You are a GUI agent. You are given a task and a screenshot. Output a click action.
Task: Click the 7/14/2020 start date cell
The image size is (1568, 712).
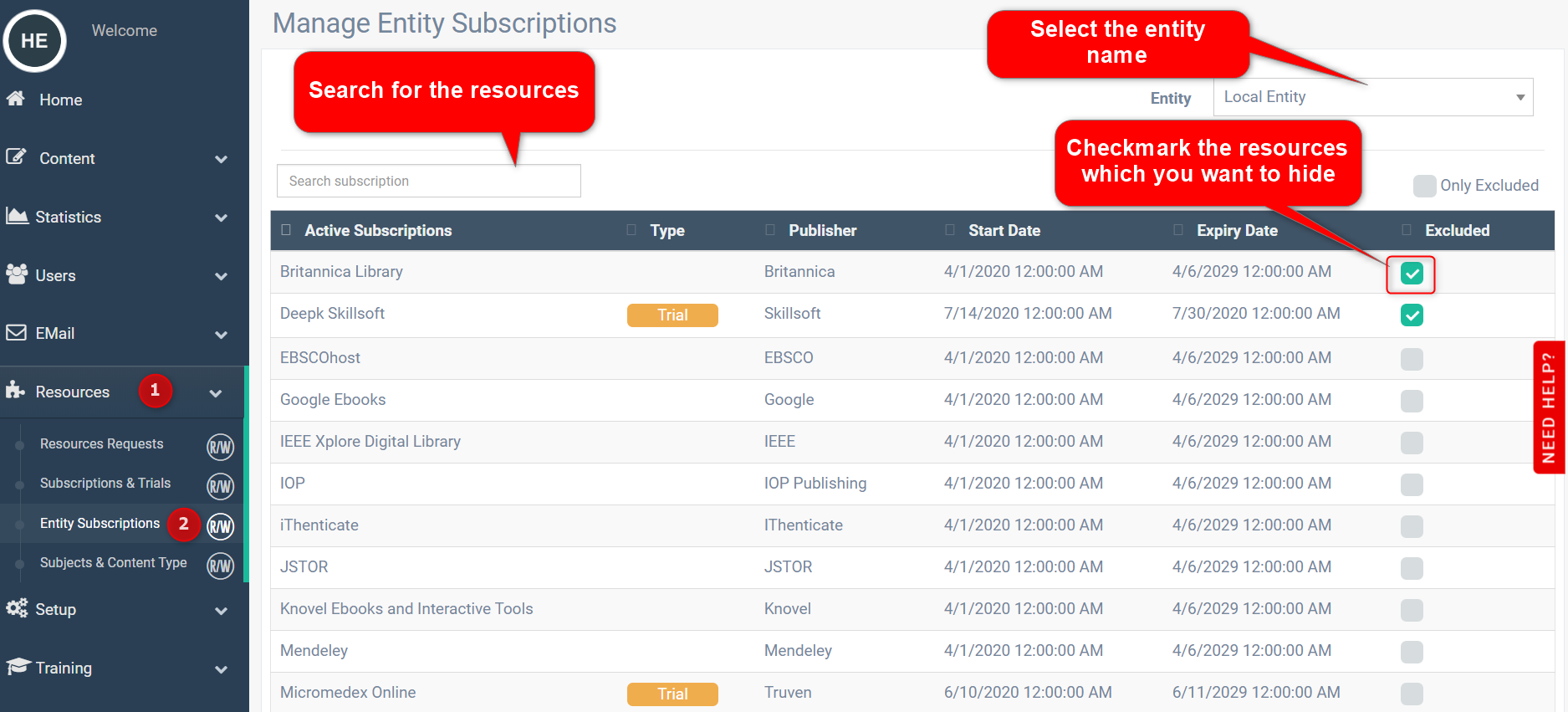pos(1028,313)
